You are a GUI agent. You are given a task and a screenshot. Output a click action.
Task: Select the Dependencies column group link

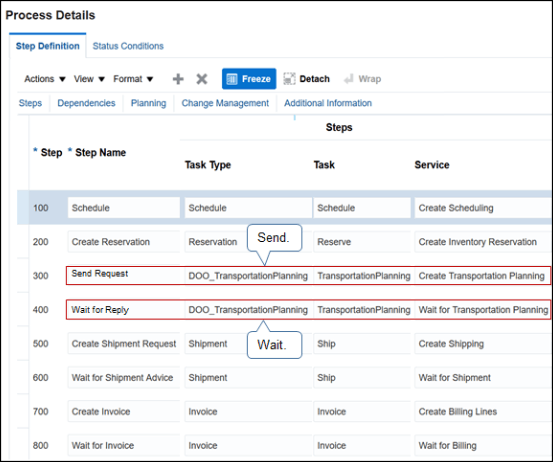click(86, 103)
